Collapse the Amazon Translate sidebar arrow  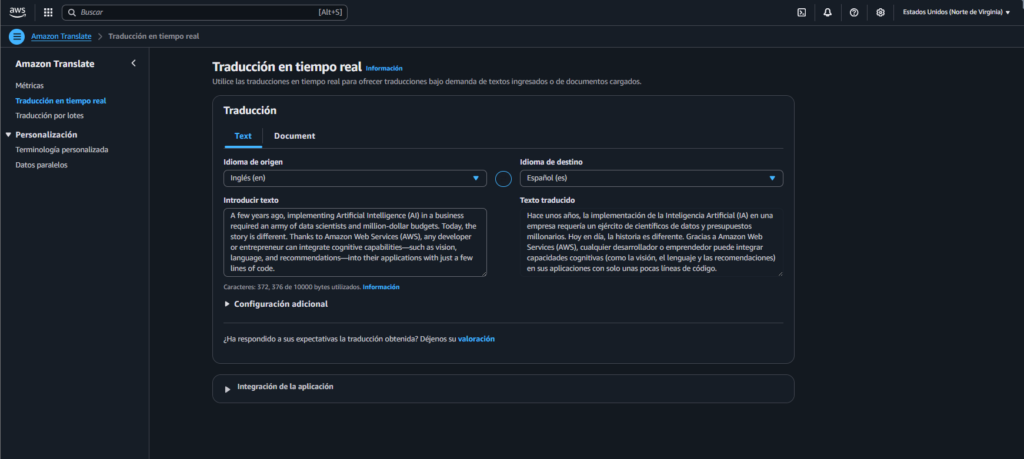pyautogui.click(x=134, y=64)
